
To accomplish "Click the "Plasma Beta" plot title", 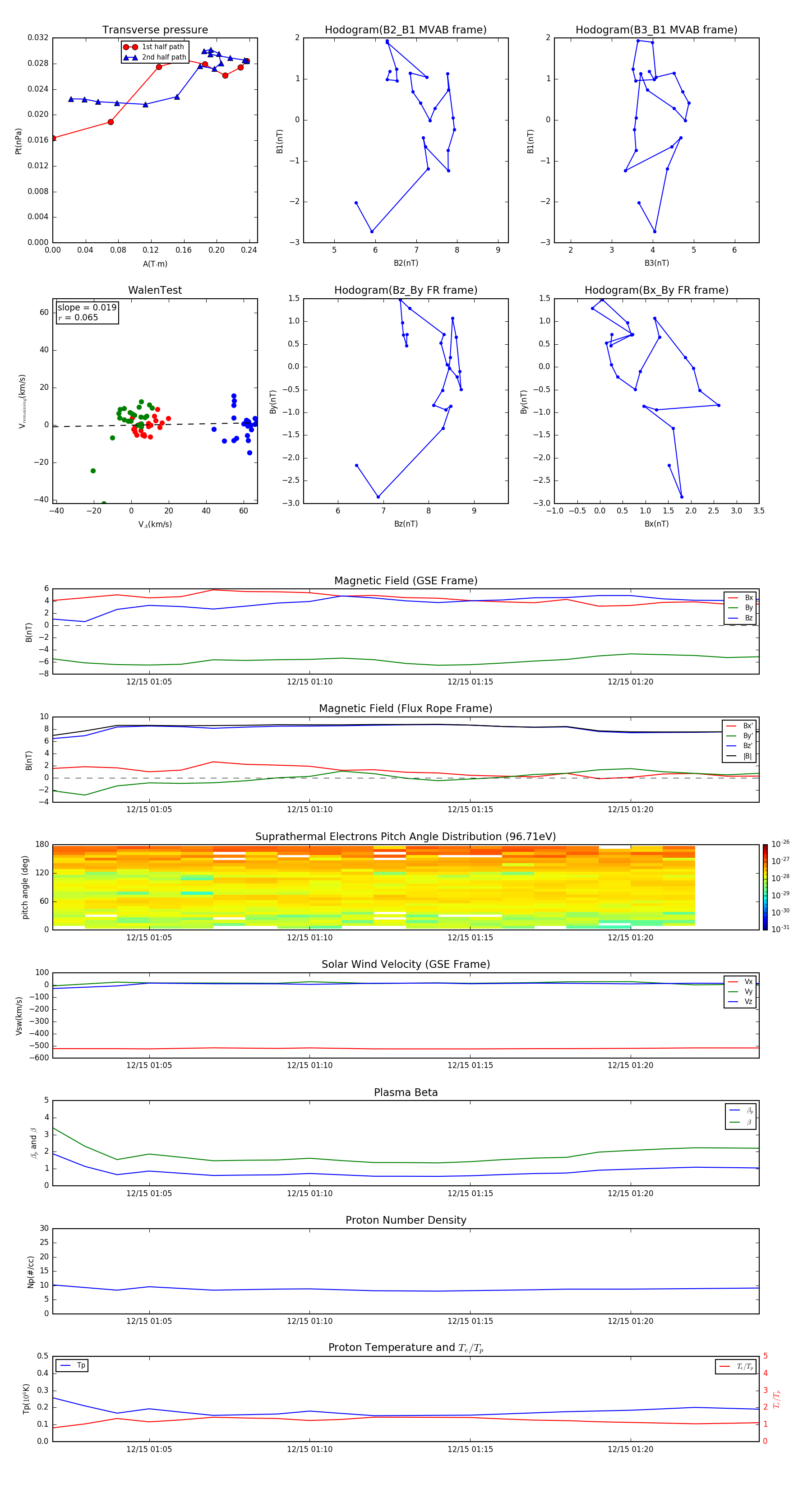I will pos(406,1093).
